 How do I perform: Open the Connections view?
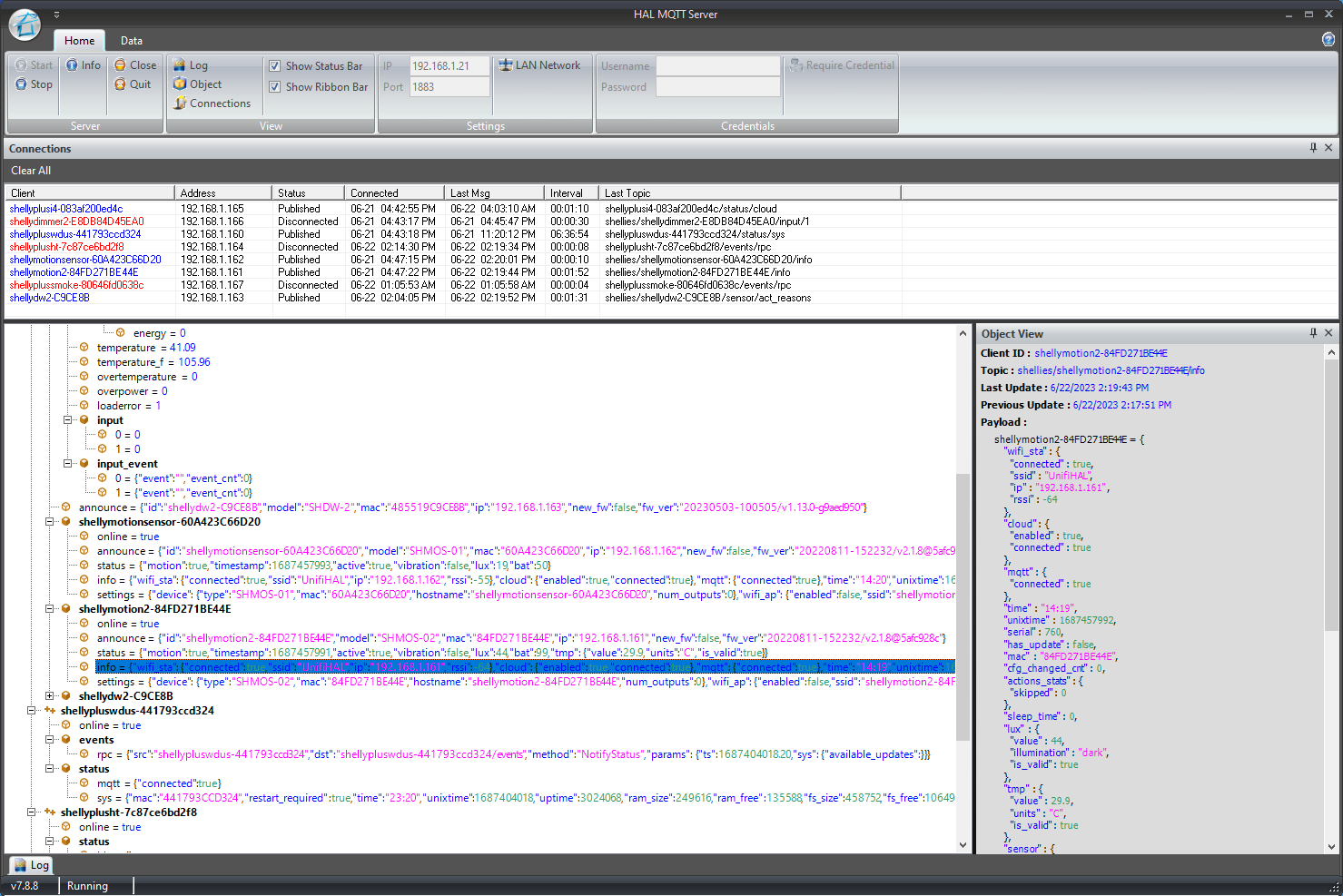[x=212, y=103]
